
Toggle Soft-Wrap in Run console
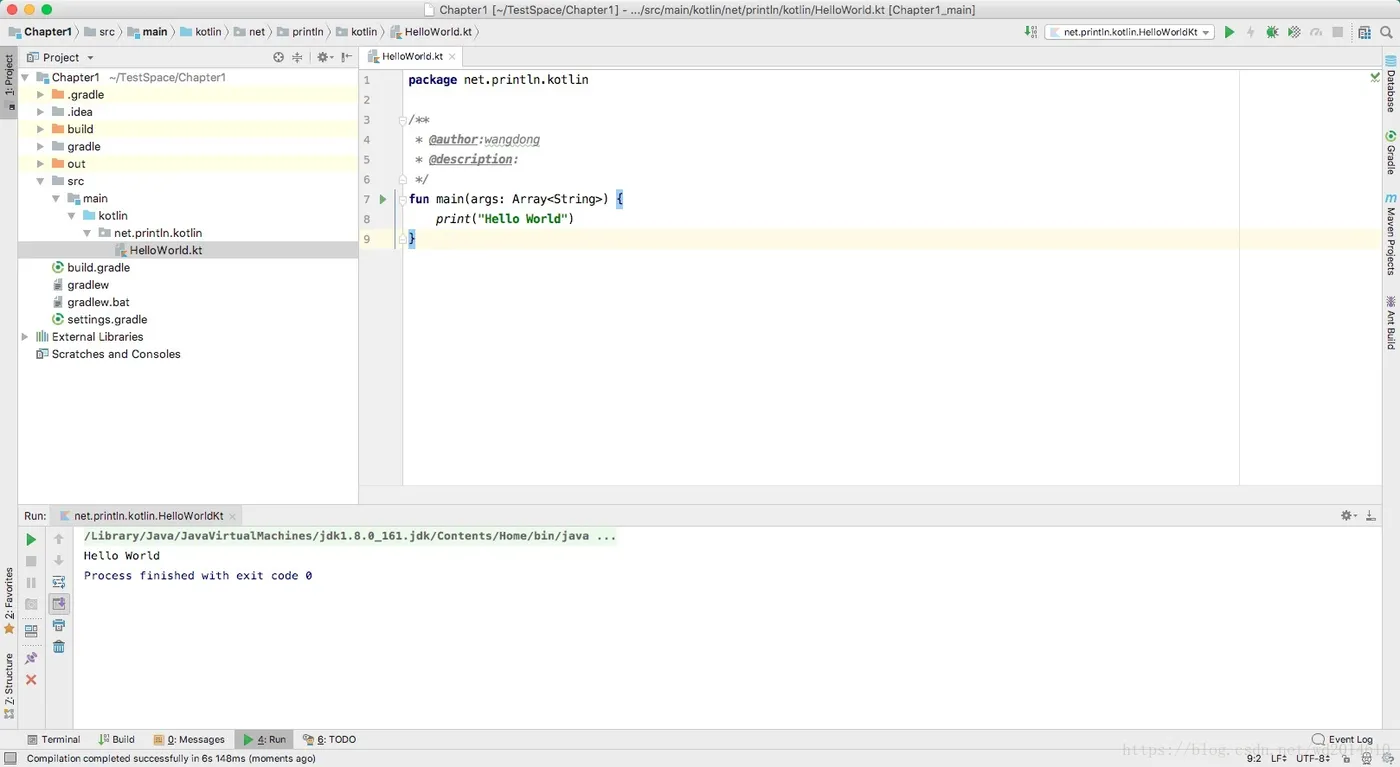coord(59,582)
